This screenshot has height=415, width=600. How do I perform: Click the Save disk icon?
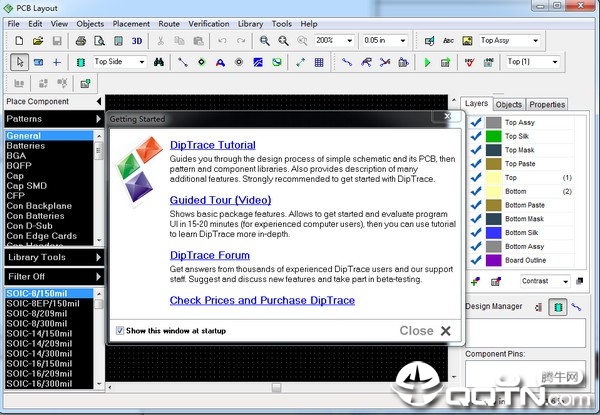pos(57,41)
